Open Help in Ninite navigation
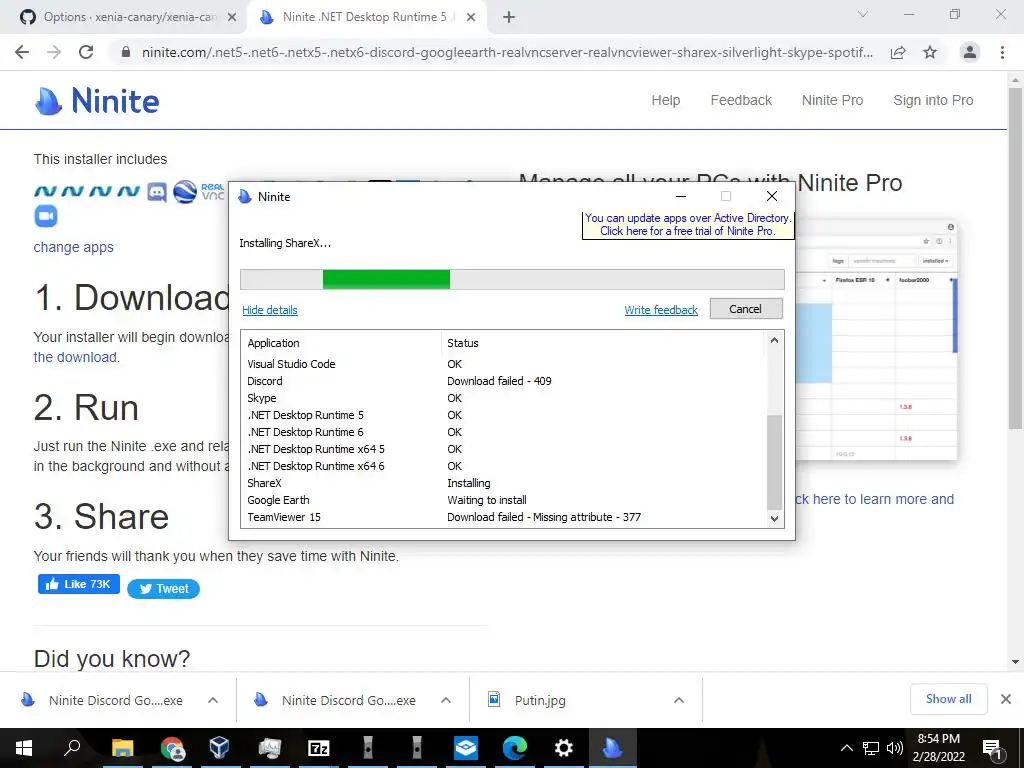The image size is (1024, 768). 665,100
